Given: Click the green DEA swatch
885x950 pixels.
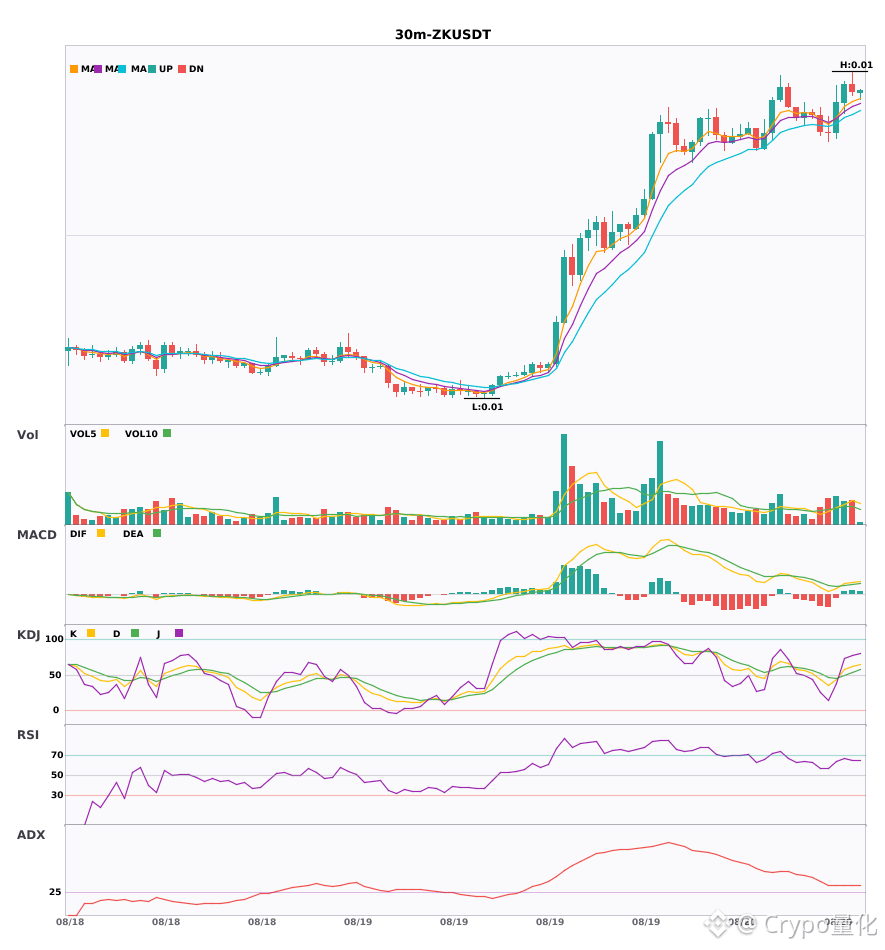Looking at the screenshot, I should [157, 533].
